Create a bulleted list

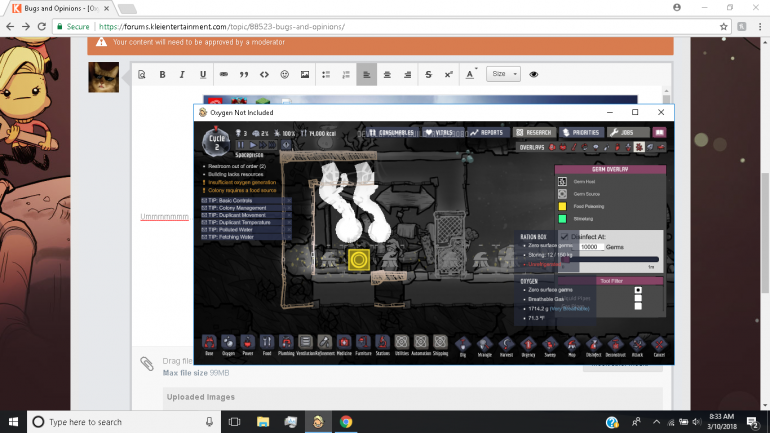pos(326,75)
